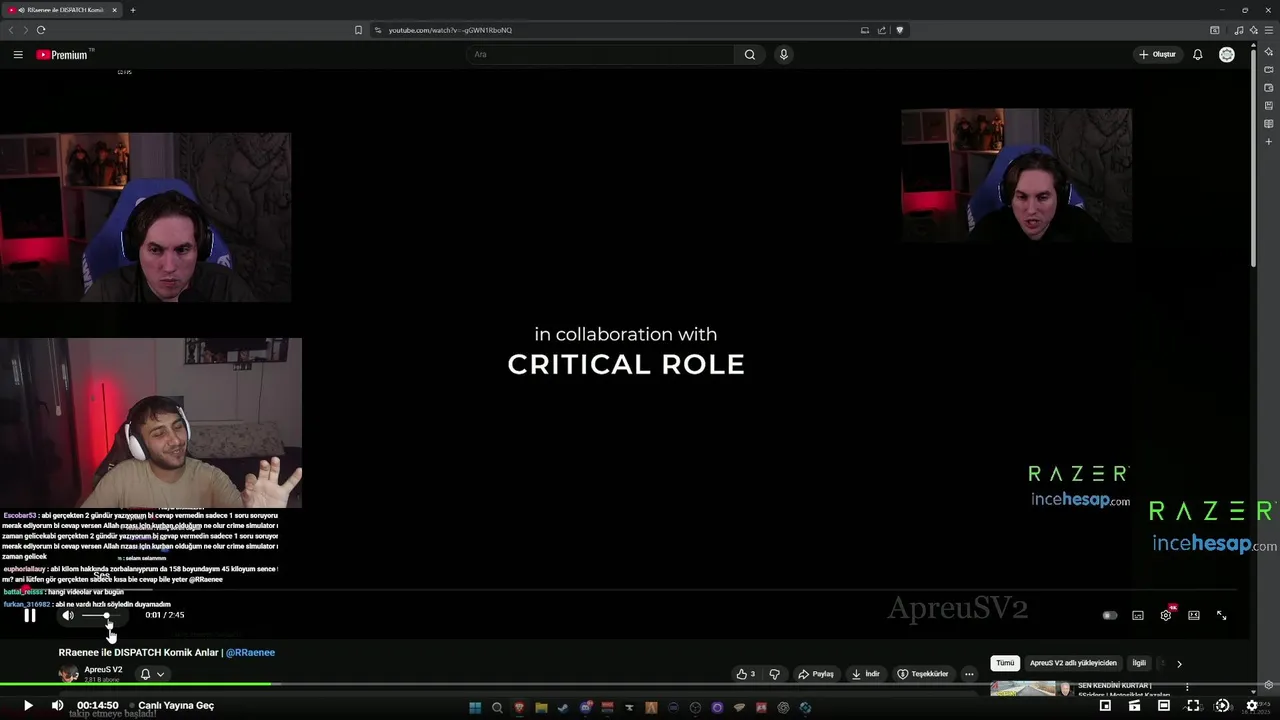Open the ApreuS V2 channel name
The width and height of the screenshot is (1280, 720).
pyautogui.click(x=103, y=670)
